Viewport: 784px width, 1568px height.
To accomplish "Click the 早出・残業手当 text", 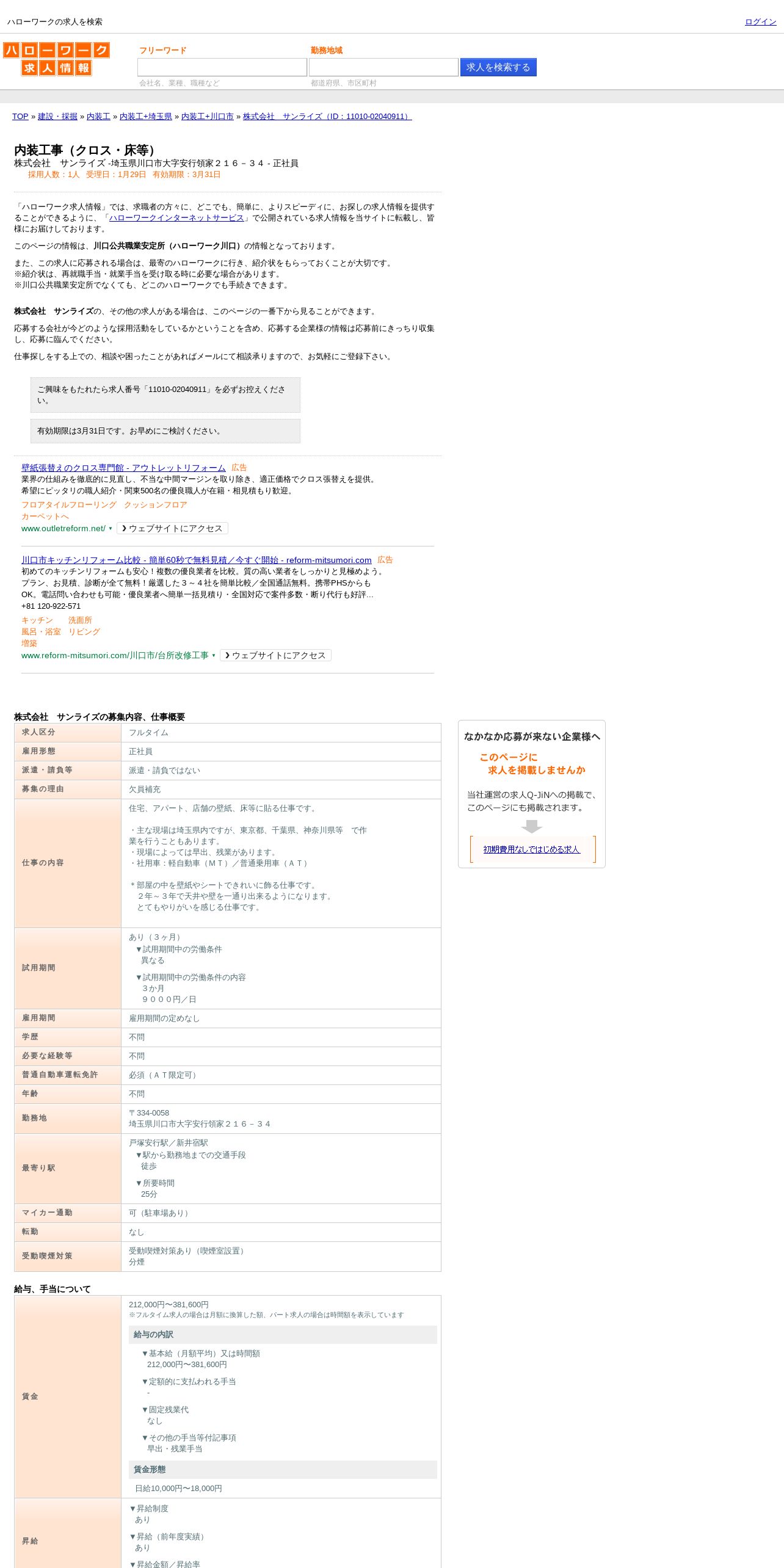I will [175, 1449].
